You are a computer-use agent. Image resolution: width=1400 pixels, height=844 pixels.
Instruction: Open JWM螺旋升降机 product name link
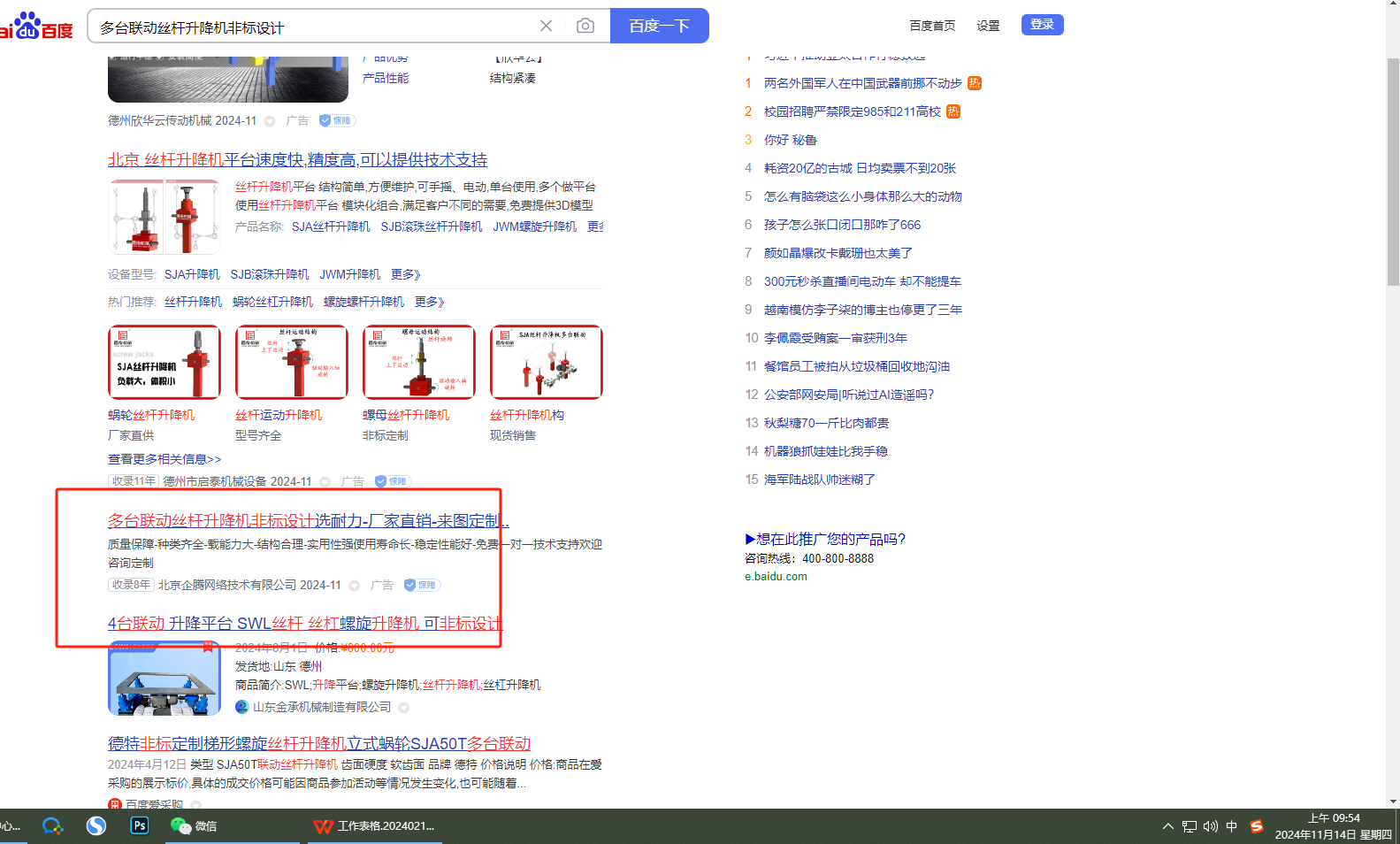[x=535, y=226]
